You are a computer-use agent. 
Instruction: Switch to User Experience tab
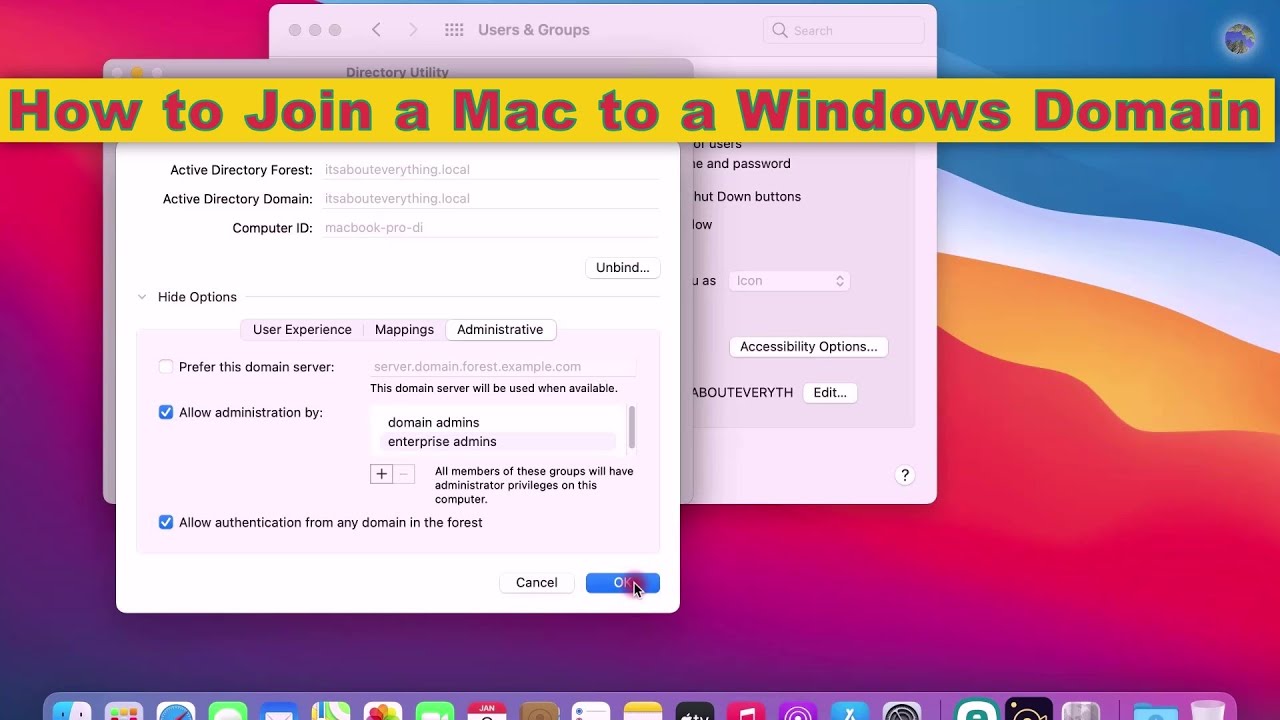(302, 330)
